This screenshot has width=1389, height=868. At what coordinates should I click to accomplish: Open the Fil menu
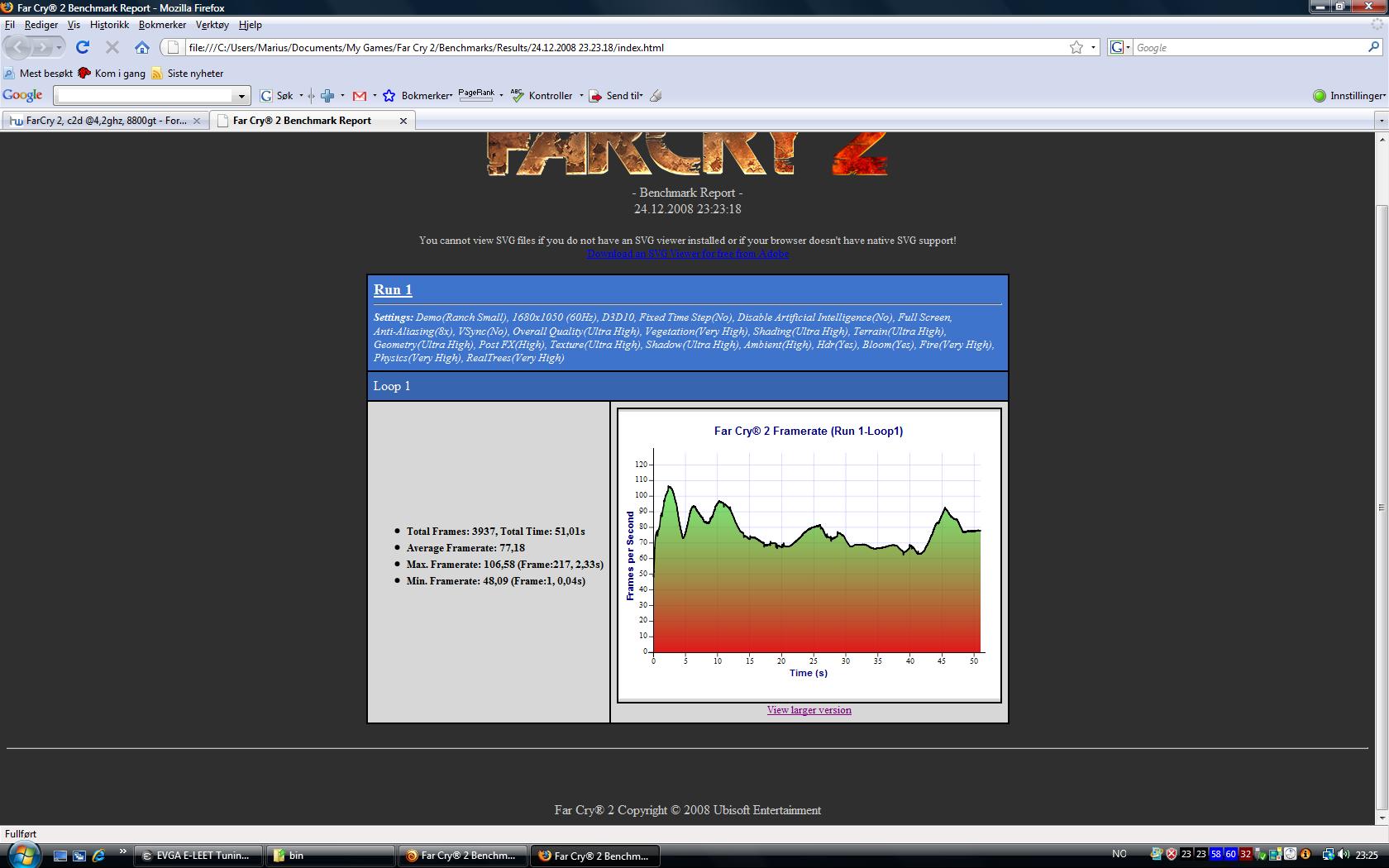click(10, 25)
